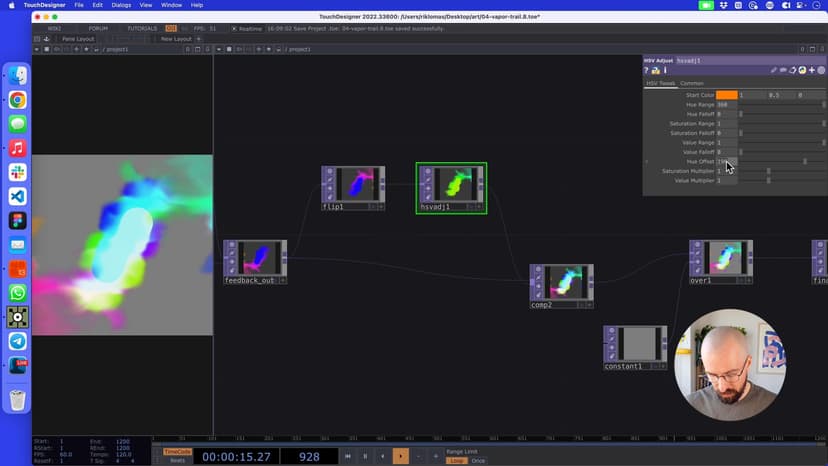Switch time display to Beats
Screen dimensions: 828x466
[176, 461]
